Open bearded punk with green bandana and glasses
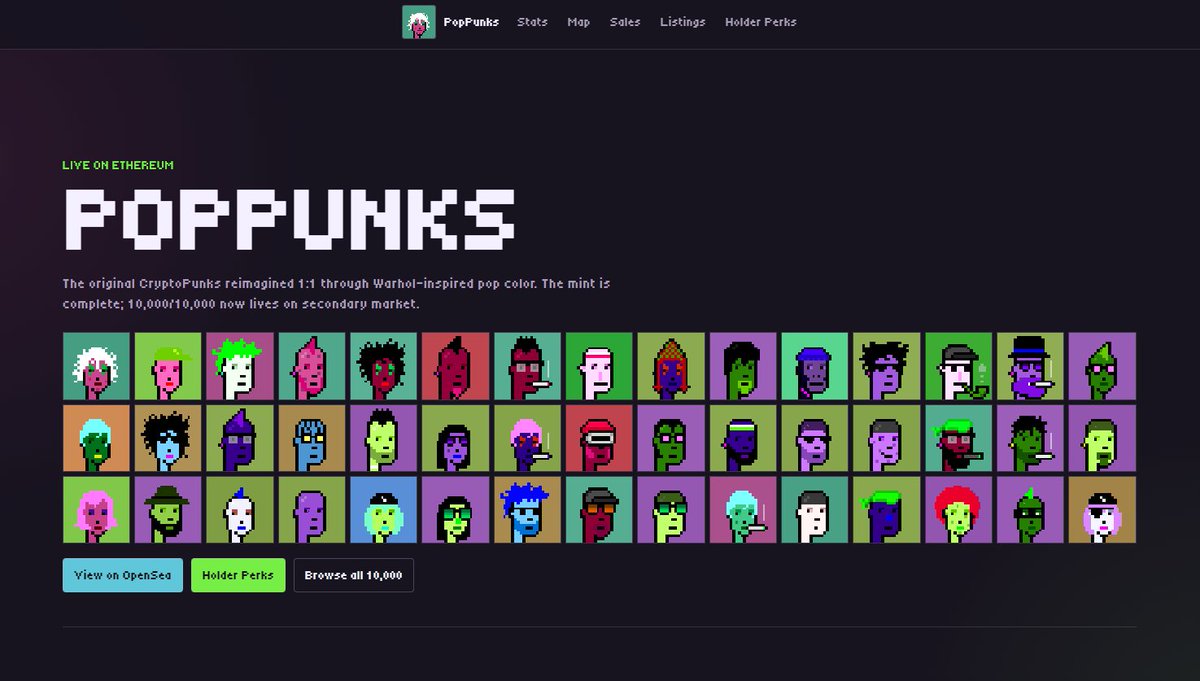Screen dimensions: 1200x681 point(958,438)
